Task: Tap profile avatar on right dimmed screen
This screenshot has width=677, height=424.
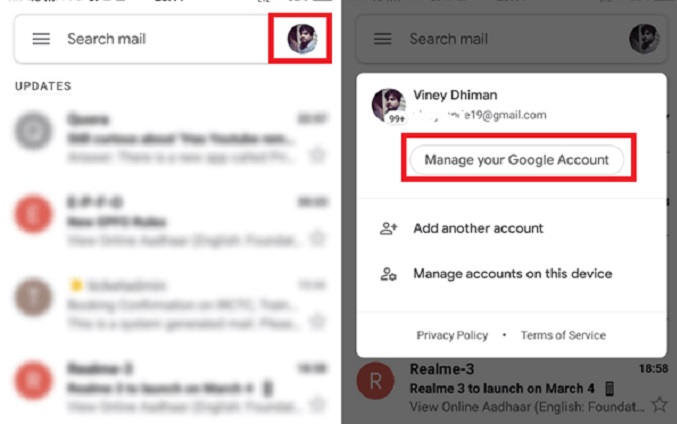Action: pyautogui.click(x=644, y=39)
